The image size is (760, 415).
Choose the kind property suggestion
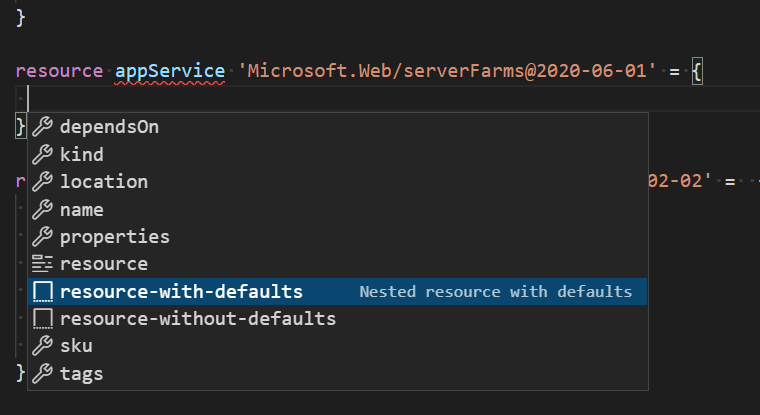82,155
